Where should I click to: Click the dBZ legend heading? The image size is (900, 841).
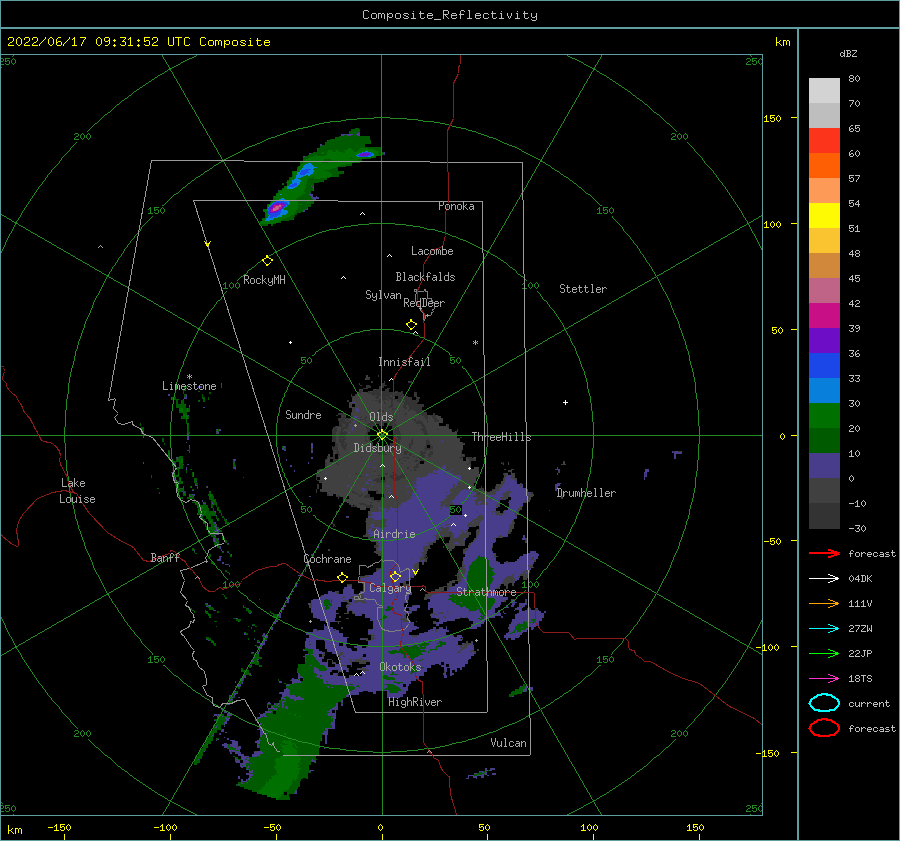[848, 53]
